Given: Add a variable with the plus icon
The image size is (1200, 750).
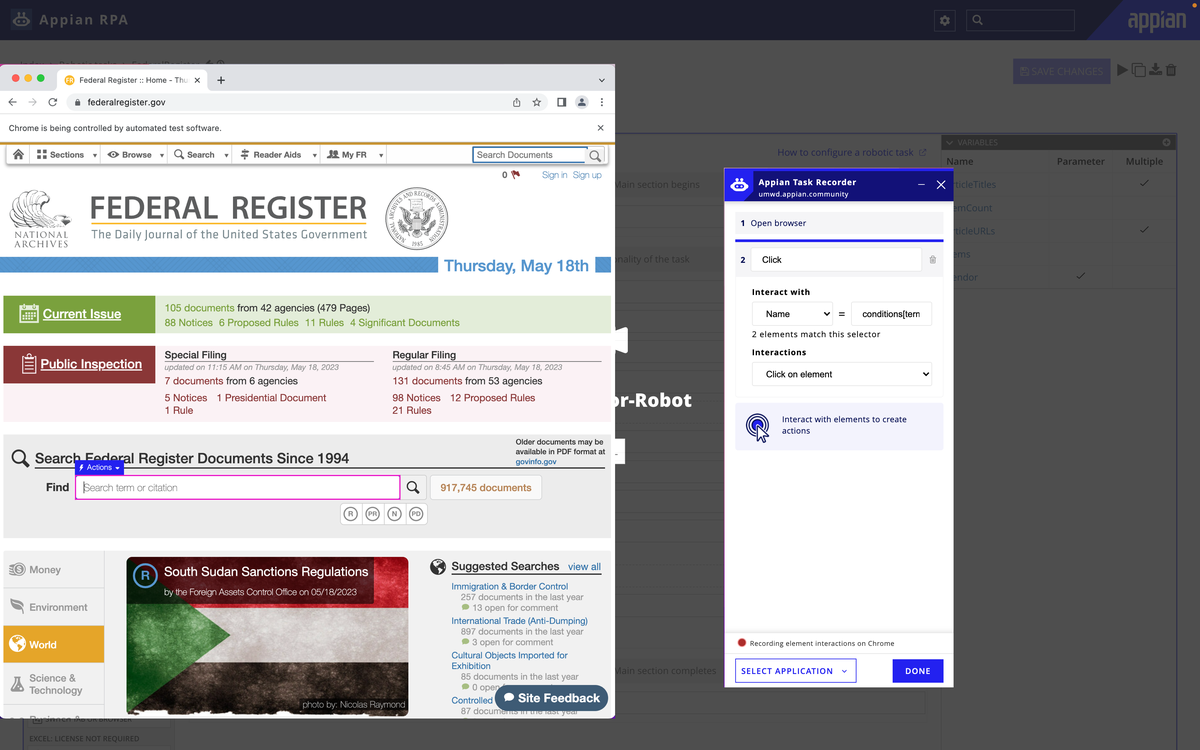Looking at the screenshot, I should (1166, 143).
